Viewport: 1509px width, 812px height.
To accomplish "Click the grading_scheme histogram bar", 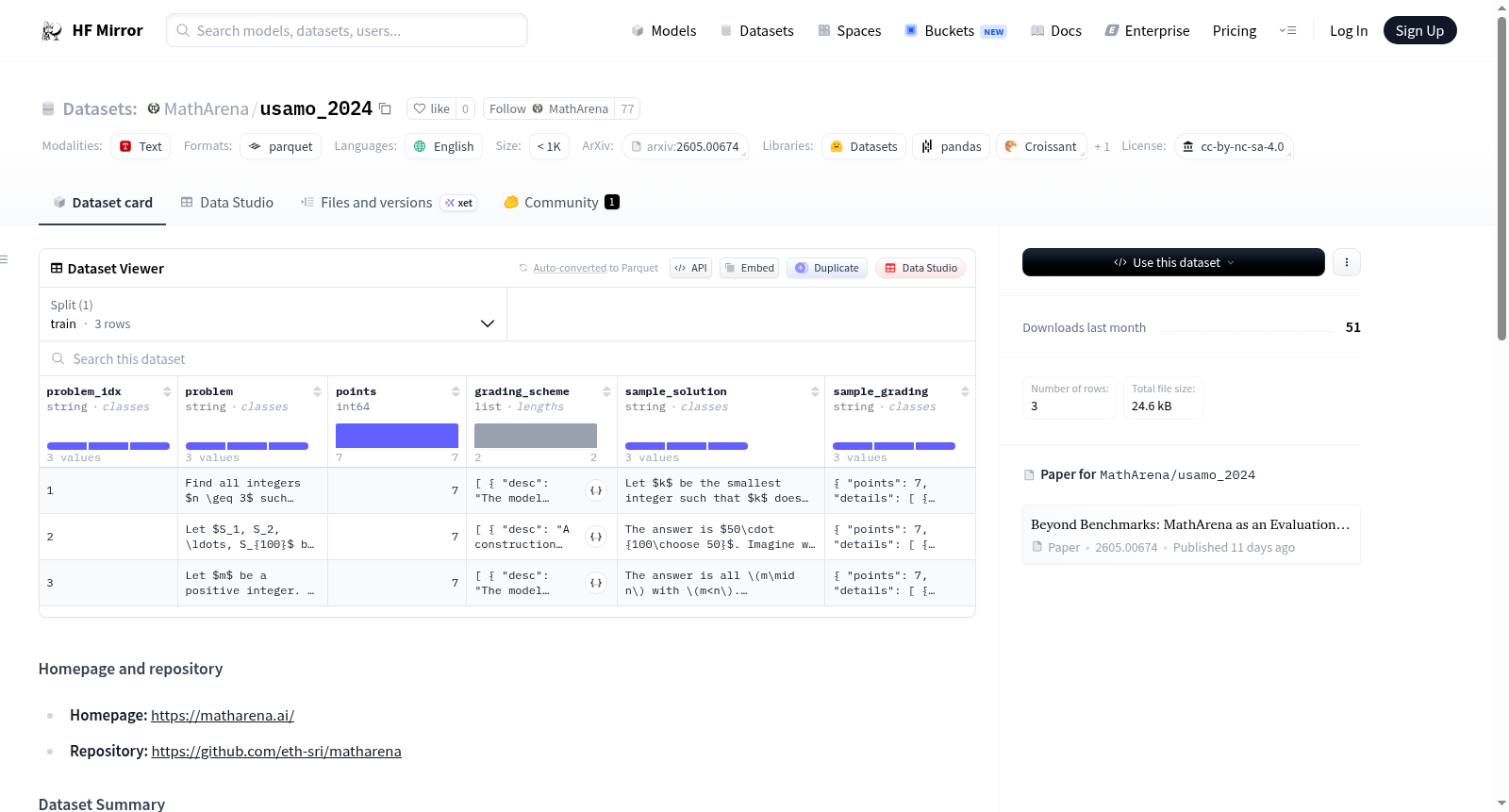I will (536, 436).
